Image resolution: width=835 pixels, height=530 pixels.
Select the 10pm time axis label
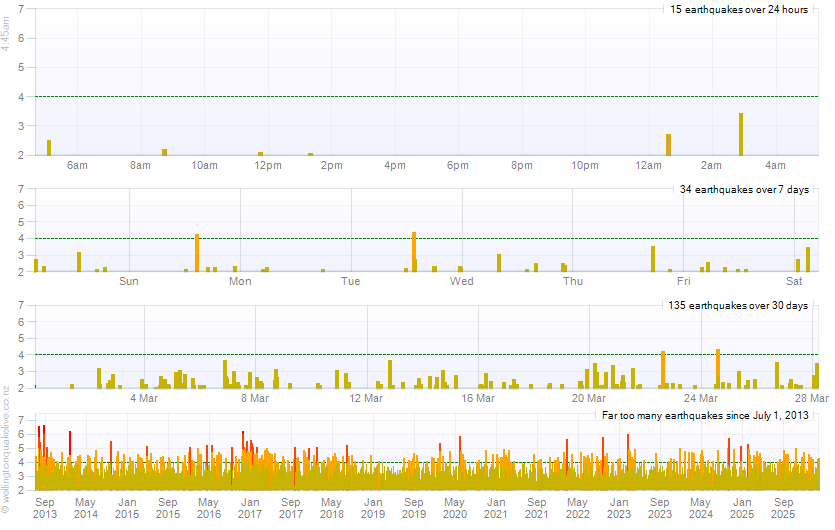point(585,165)
